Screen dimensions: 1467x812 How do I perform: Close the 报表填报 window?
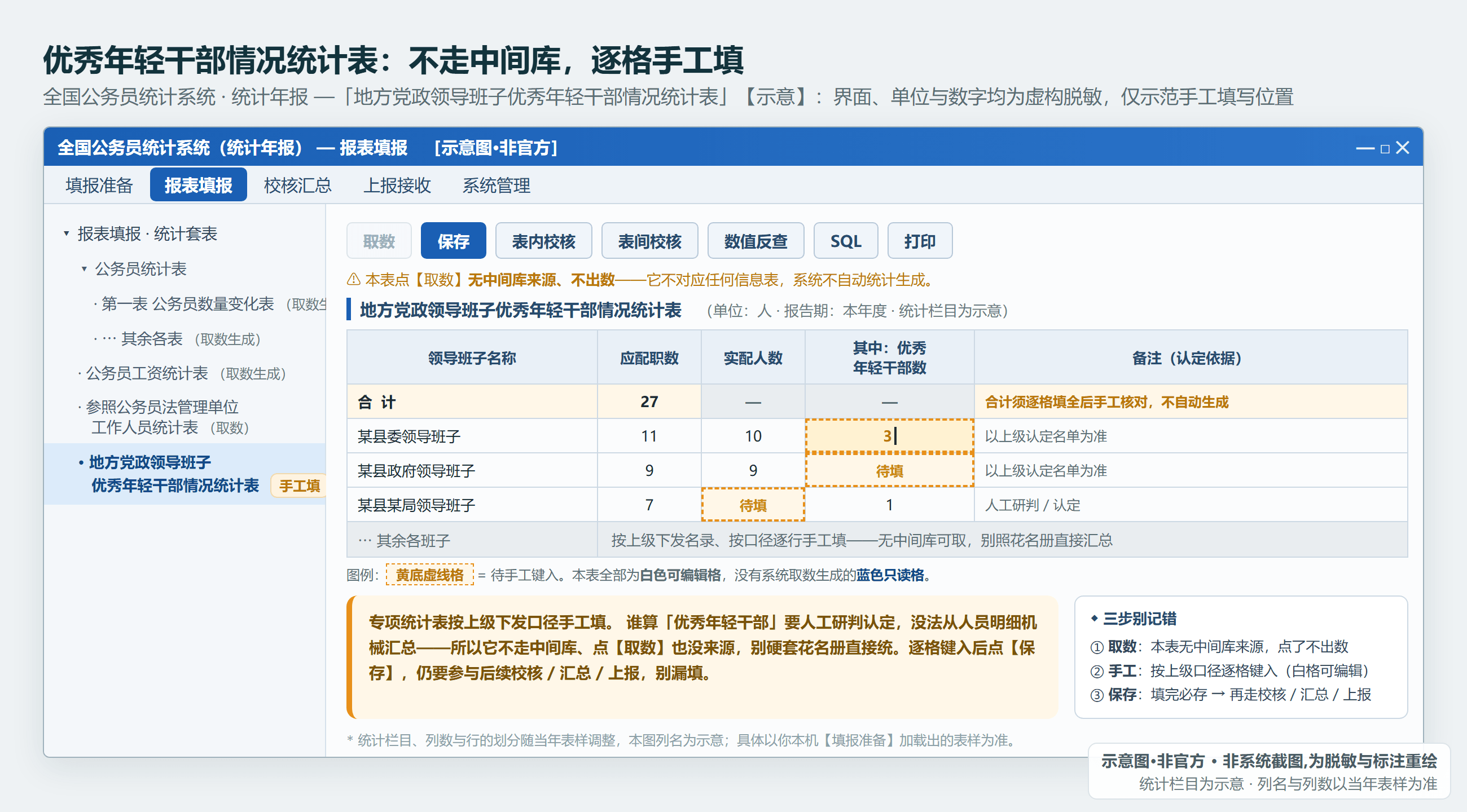click(x=1403, y=148)
